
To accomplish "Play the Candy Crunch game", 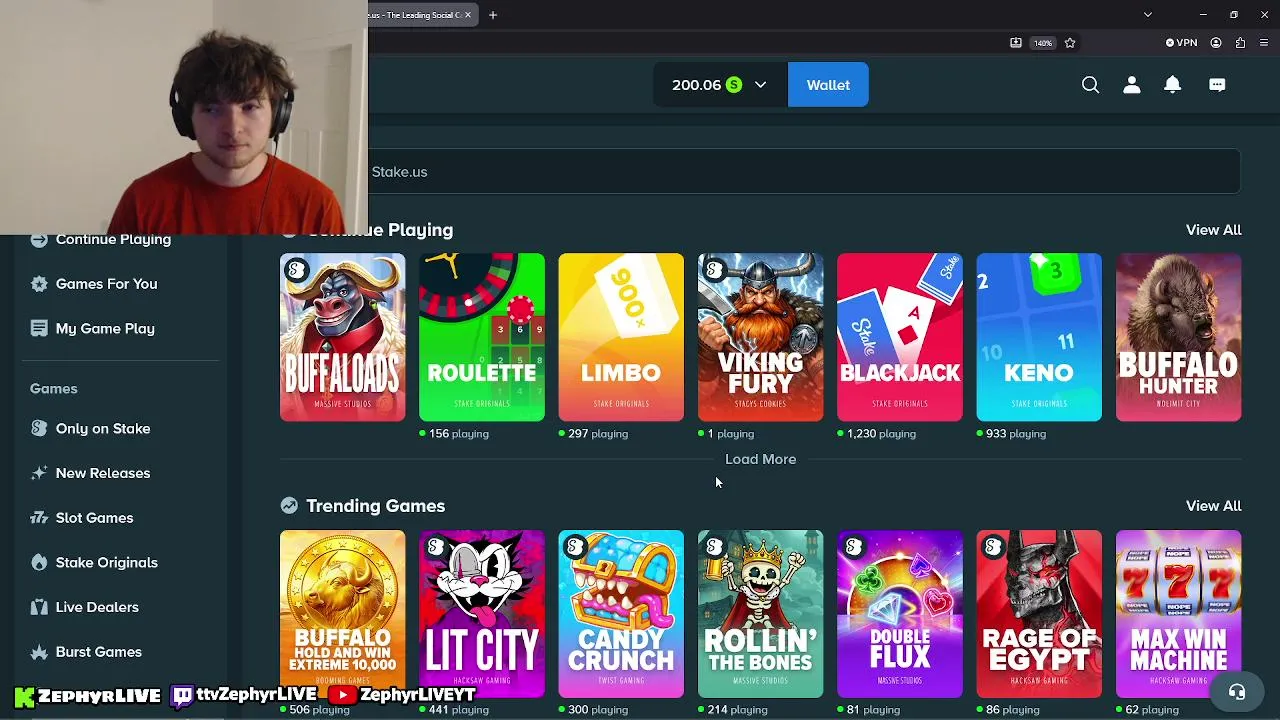I will point(621,614).
